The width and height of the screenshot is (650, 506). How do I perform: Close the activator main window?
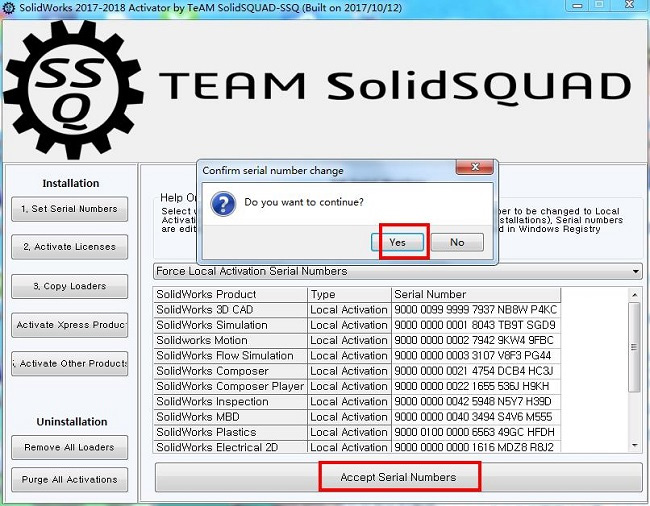pyautogui.click(x=630, y=5)
